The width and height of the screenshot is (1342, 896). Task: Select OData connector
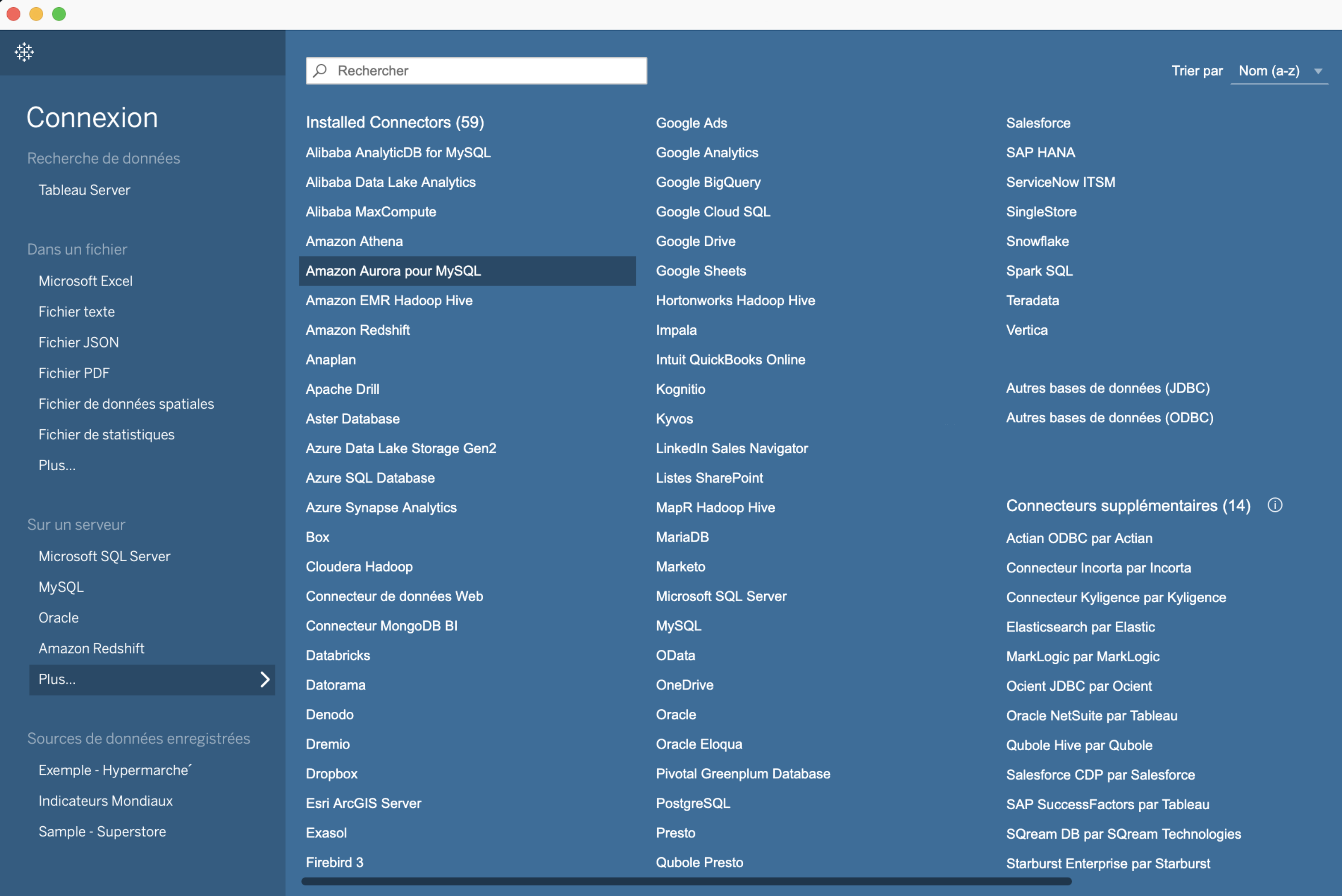click(676, 655)
